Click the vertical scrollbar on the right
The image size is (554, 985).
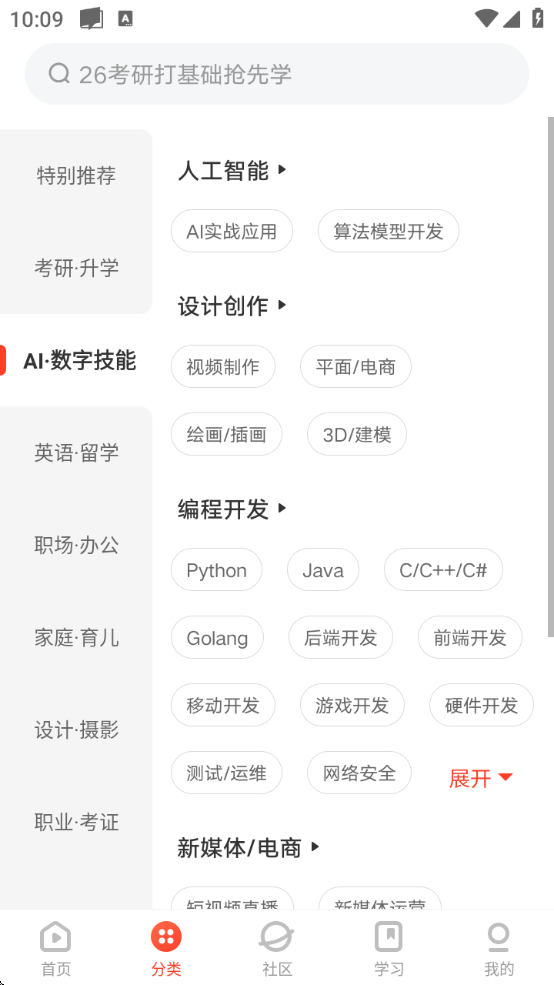click(551, 376)
